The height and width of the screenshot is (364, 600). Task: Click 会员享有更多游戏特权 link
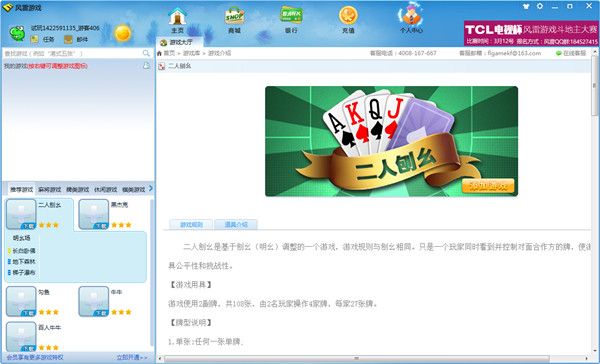35,357
